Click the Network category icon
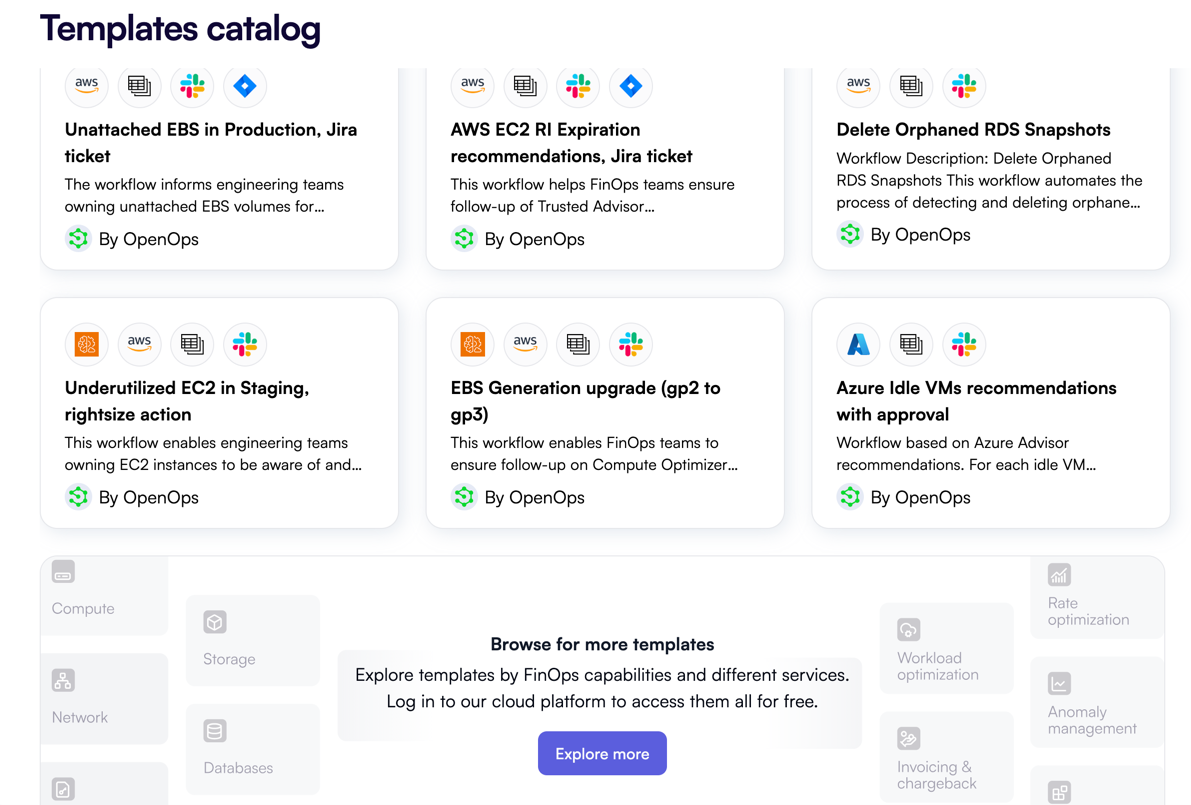1191x805 pixels. pyautogui.click(x=63, y=680)
